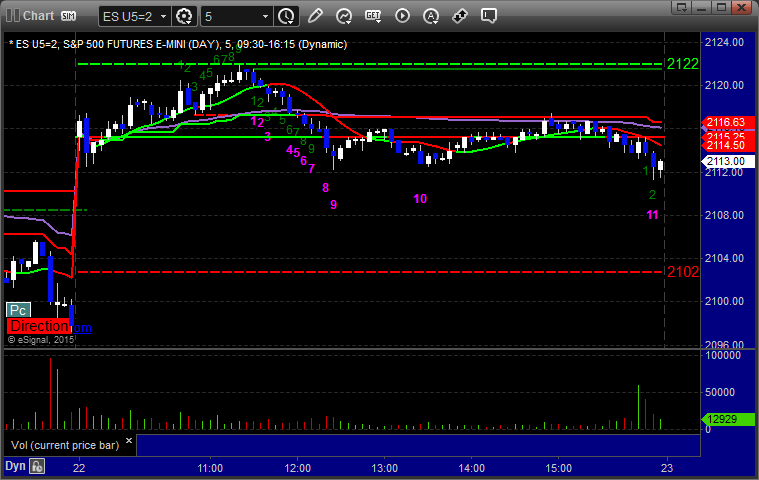This screenshot has height=480, width=759.
Task: Maximize the Chart window
Action: [721, 7]
